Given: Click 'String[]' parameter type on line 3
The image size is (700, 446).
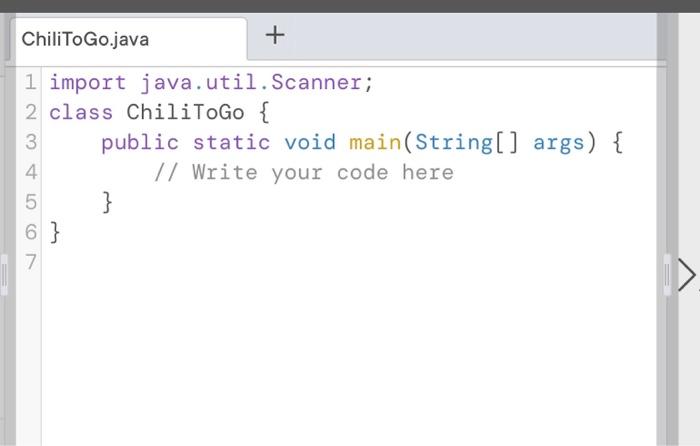Looking at the screenshot, I should click(467, 143).
